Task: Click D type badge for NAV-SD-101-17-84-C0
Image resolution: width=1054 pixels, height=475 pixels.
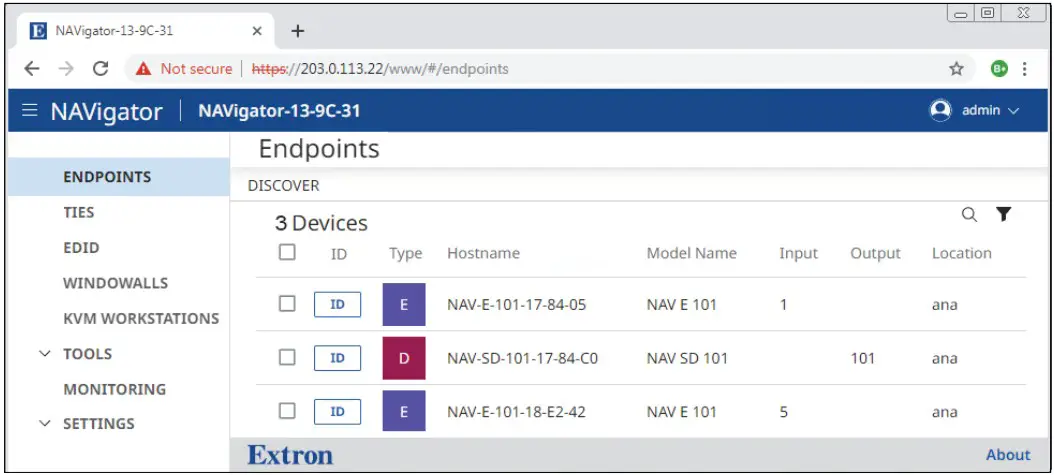Action: click(404, 358)
